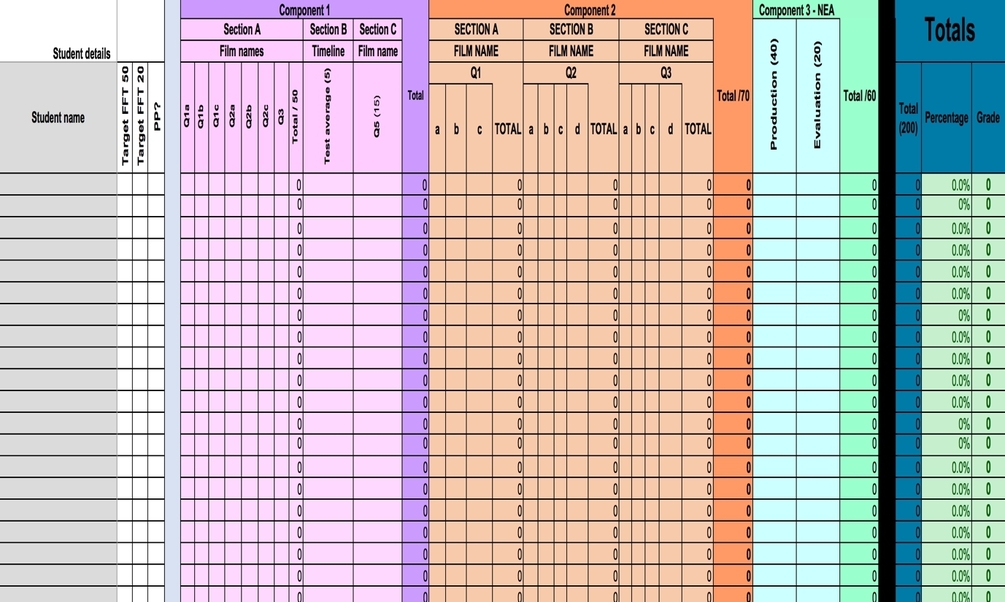This screenshot has height=602, width=1005.
Task: Select the 'Total (200)' column header
Action: [x=908, y=117]
